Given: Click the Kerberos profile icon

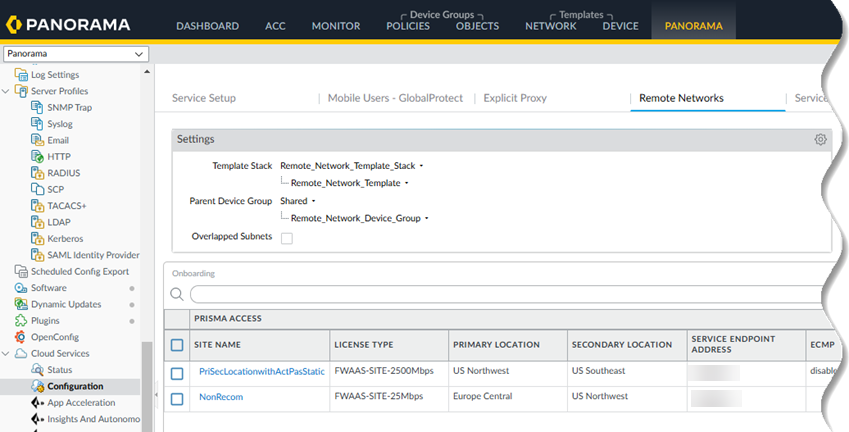Looking at the screenshot, I should point(37,239).
